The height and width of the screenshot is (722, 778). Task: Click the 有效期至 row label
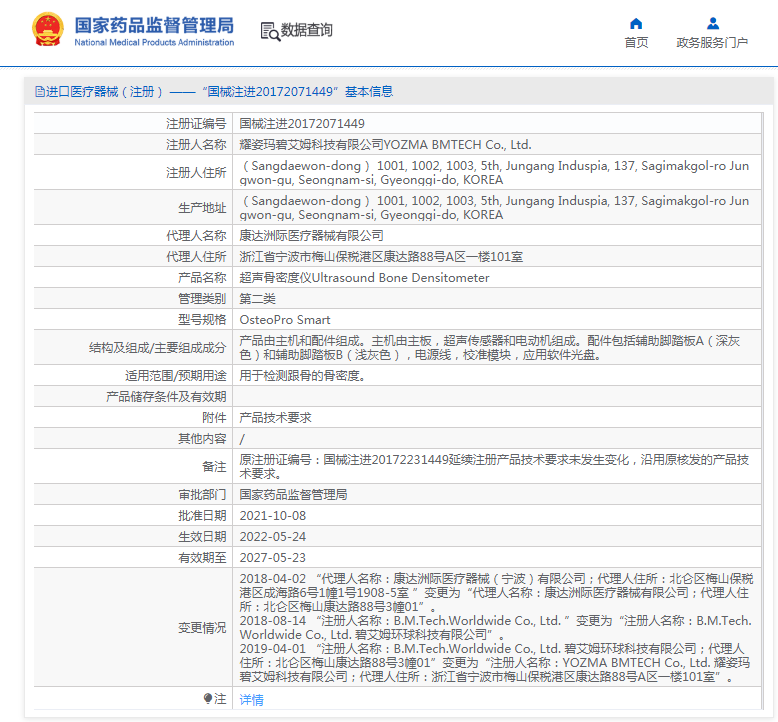(x=202, y=558)
